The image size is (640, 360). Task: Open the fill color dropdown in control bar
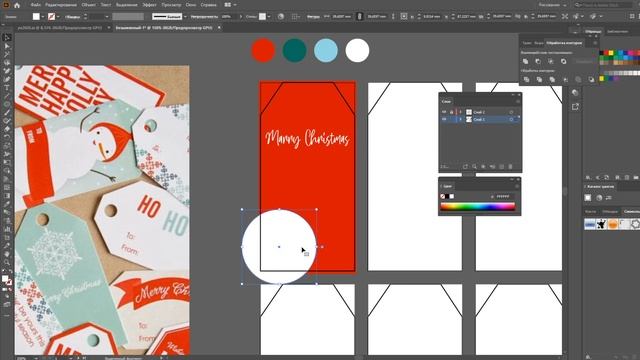43,17
